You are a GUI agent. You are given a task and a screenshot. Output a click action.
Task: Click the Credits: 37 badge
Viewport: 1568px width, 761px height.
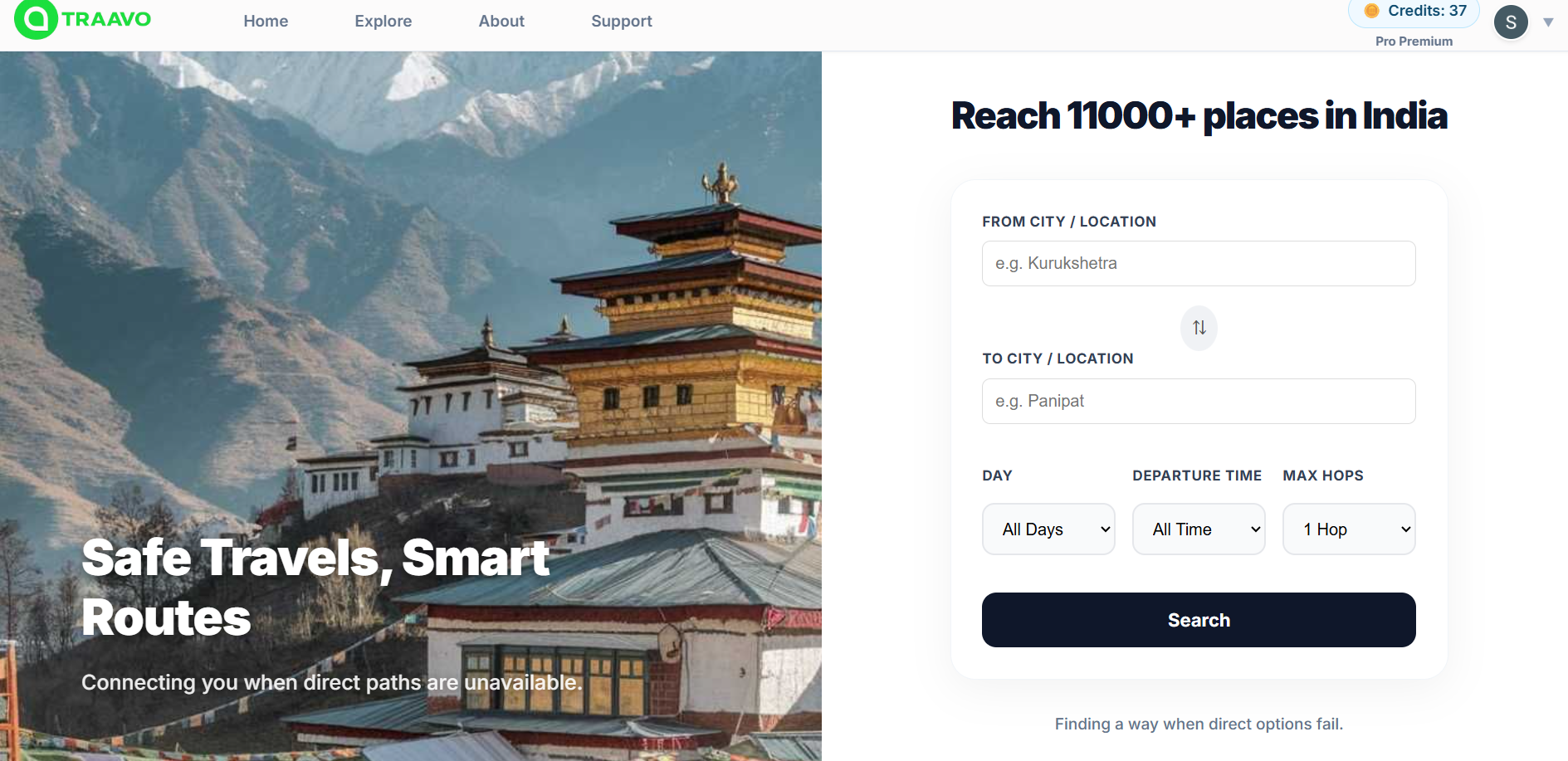pos(1414,12)
